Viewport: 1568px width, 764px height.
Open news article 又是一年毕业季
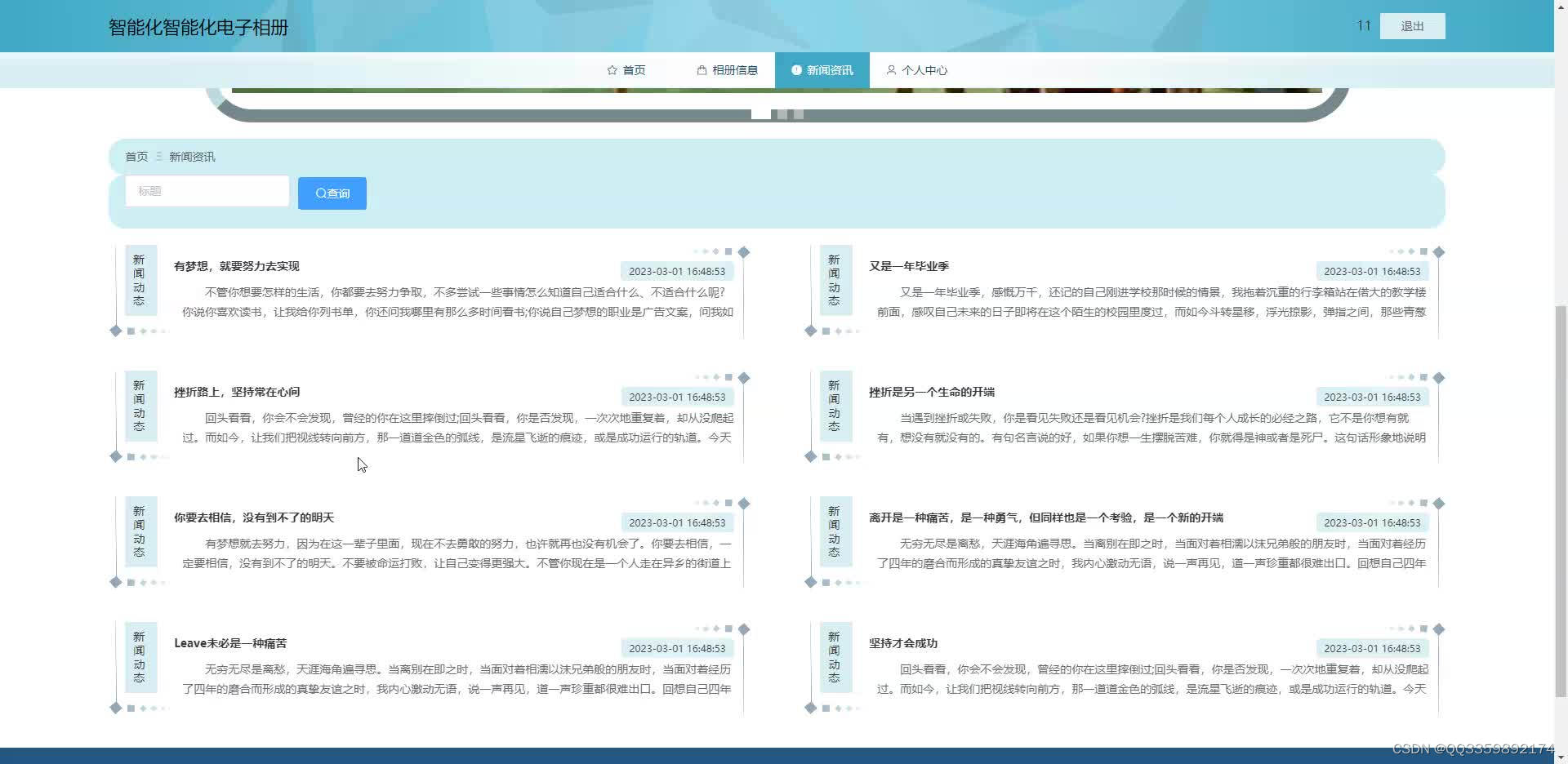(909, 266)
